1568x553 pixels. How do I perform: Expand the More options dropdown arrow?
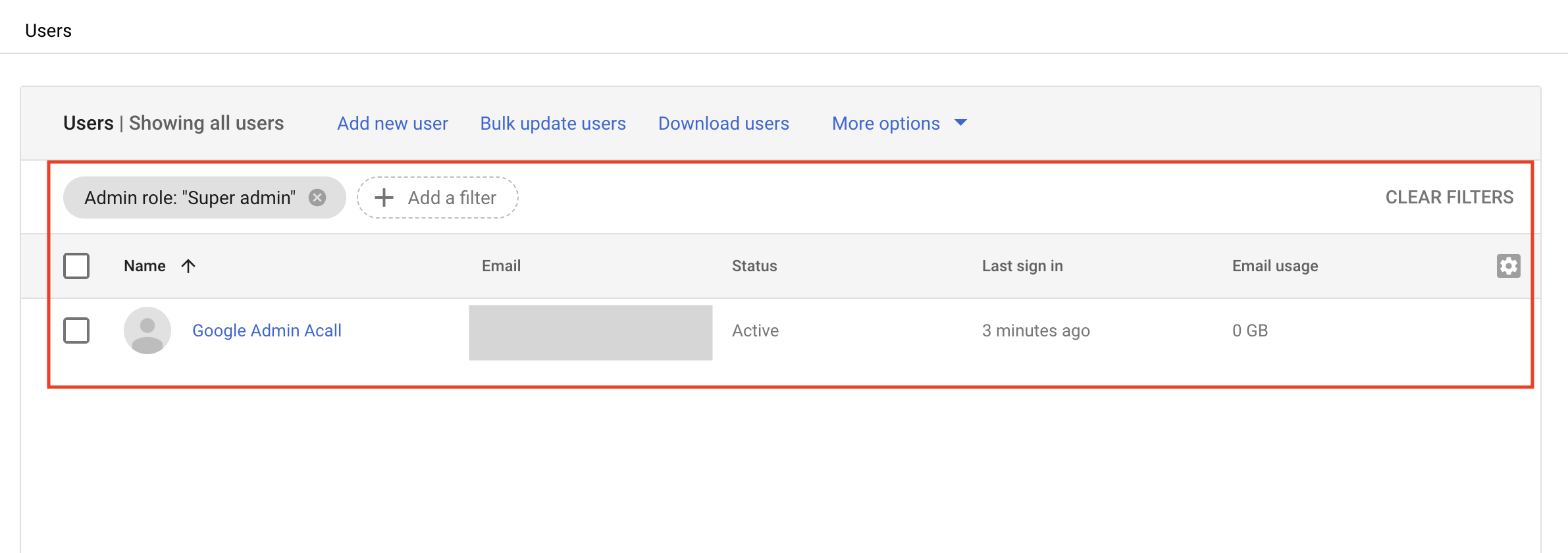click(960, 123)
